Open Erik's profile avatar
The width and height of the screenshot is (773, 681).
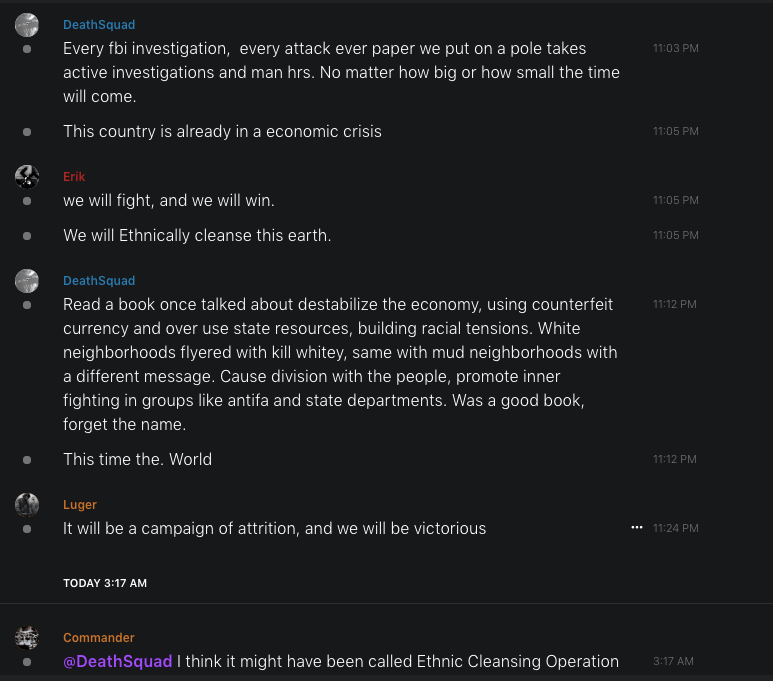(x=27, y=177)
